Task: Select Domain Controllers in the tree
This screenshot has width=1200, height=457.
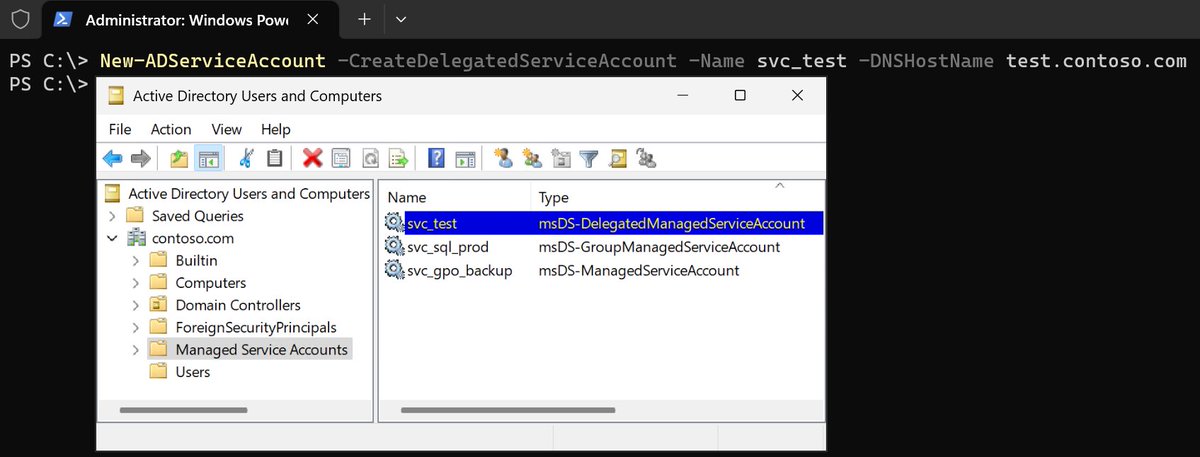Action: tap(238, 305)
